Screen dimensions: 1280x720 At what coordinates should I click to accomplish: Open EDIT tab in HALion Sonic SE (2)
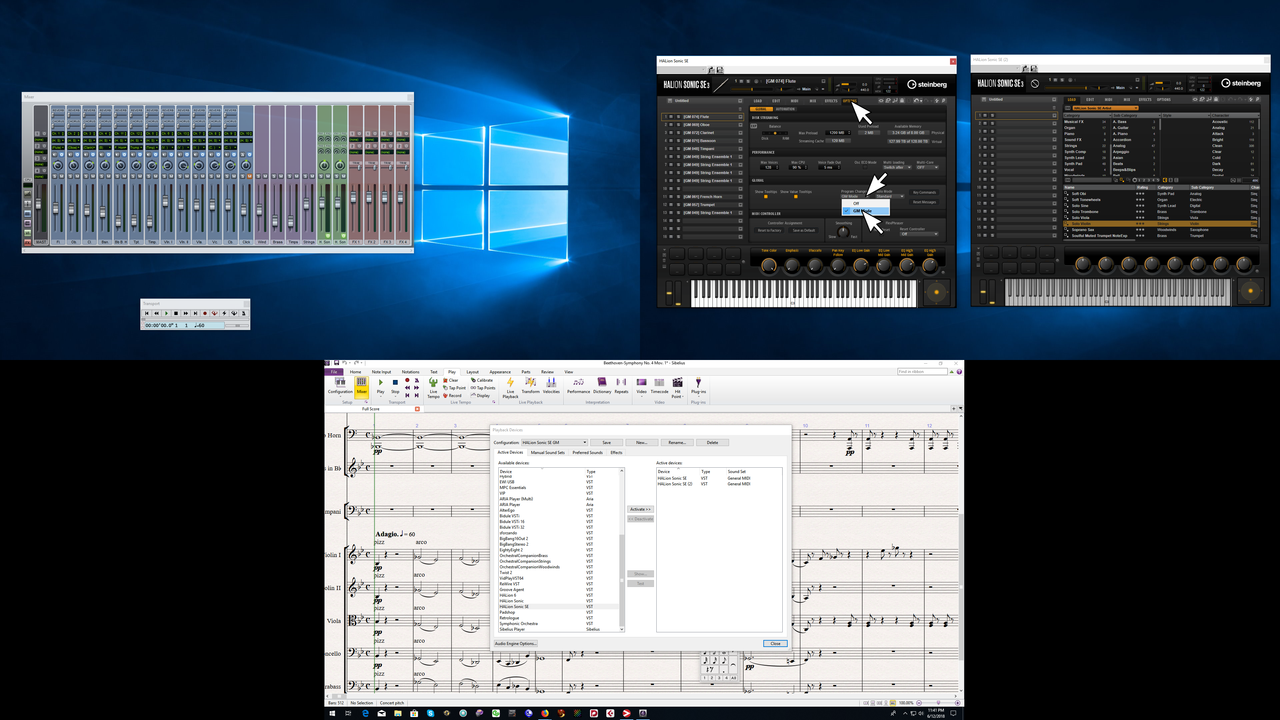pyautogui.click(x=1090, y=100)
